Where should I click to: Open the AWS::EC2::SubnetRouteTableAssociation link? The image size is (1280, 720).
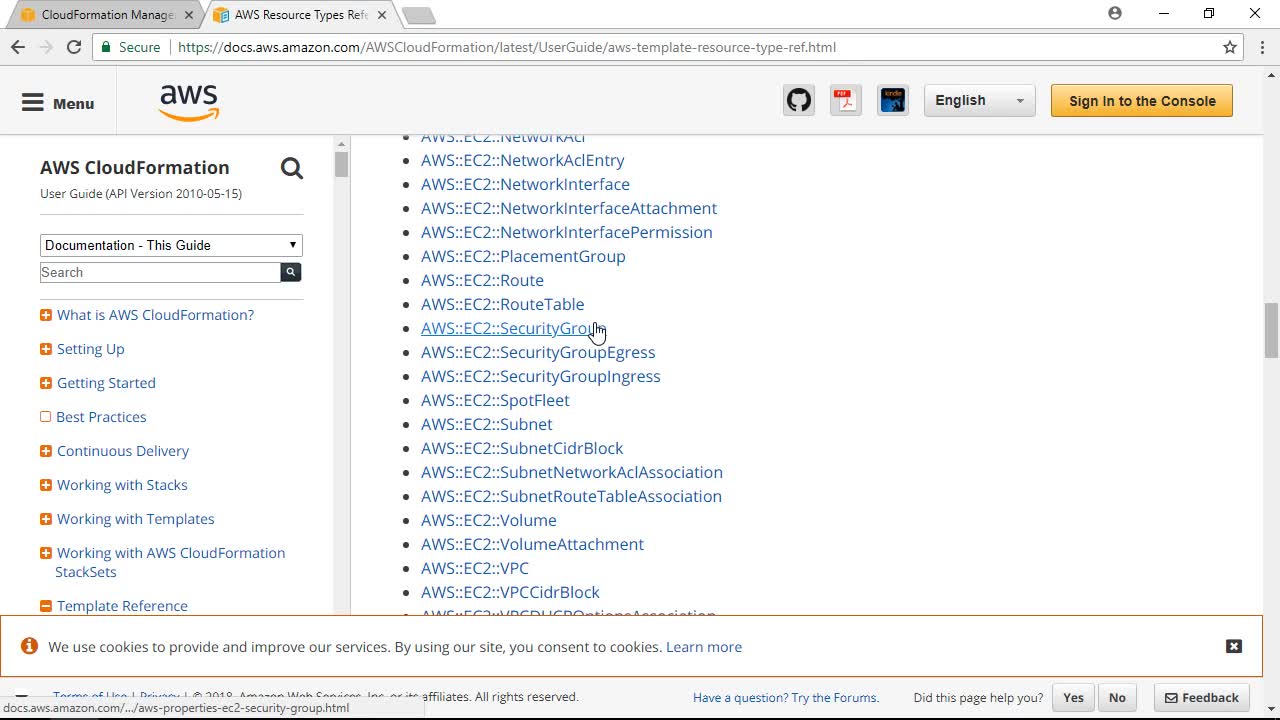[x=571, y=496]
